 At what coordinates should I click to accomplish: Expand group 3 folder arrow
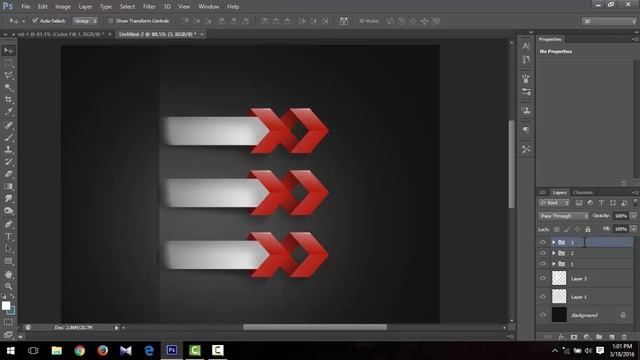click(554, 242)
